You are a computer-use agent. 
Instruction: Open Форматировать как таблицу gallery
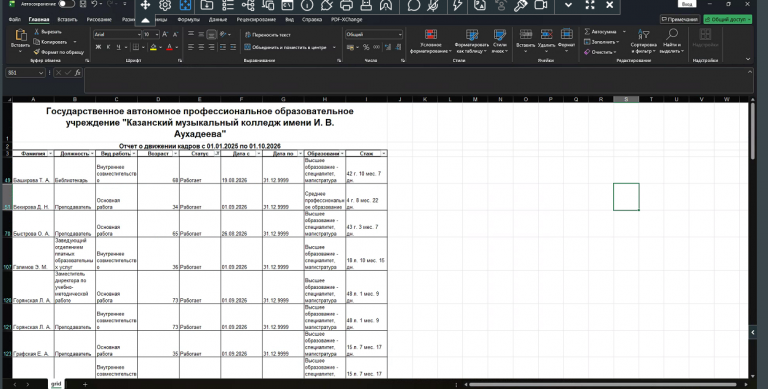point(472,41)
